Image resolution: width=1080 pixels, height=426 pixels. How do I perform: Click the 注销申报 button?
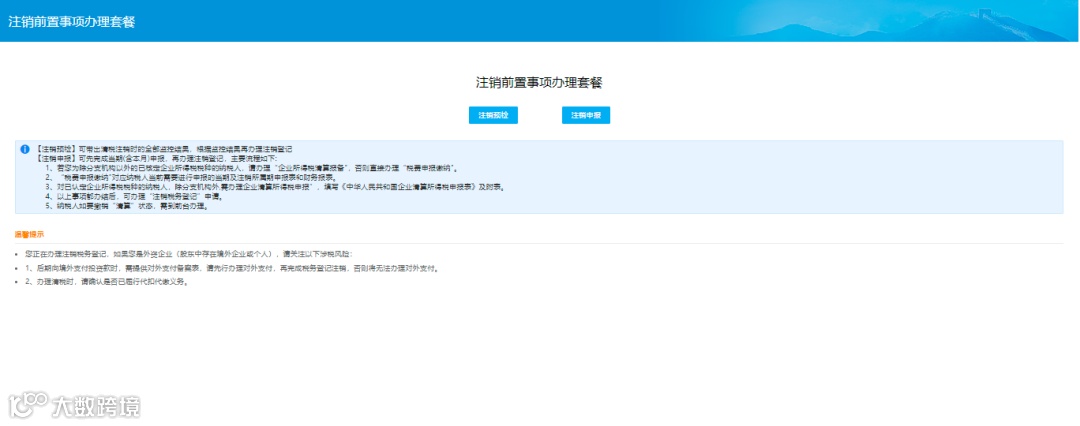[x=586, y=115]
